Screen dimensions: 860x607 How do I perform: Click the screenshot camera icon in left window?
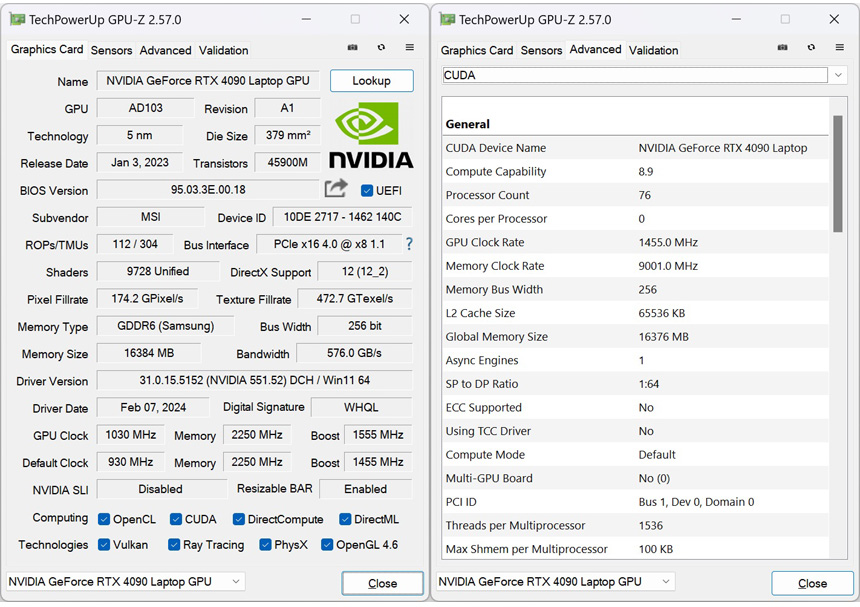point(353,48)
